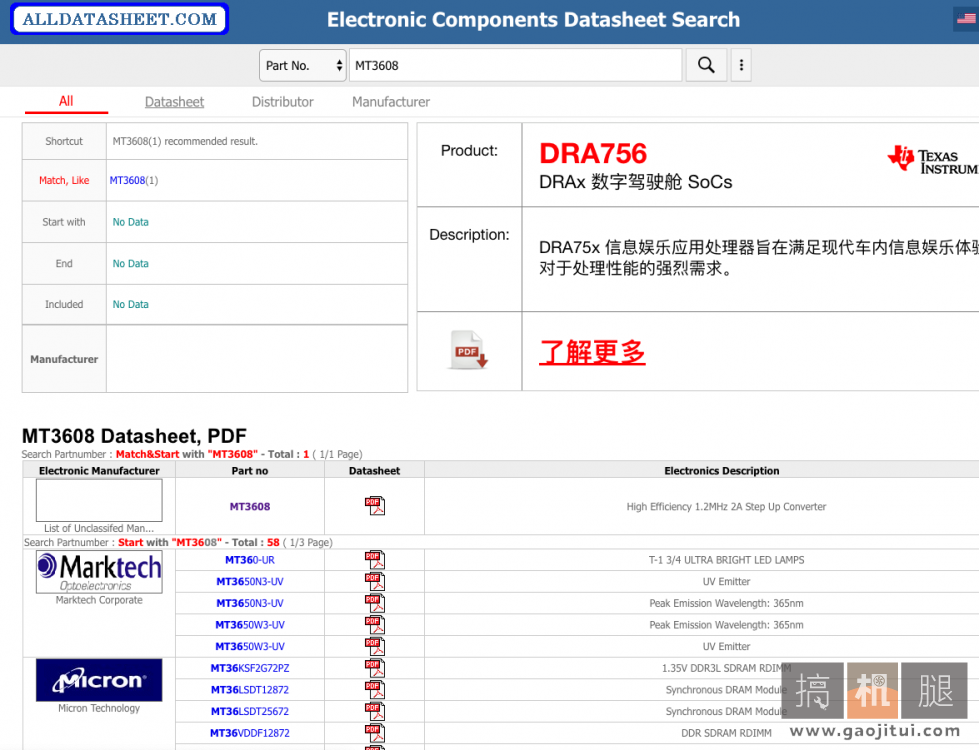Open PDF icon for MT3650W3-UV UV Emitter row
This screenshot has width=979, height=750.
[x=375, y=646]
